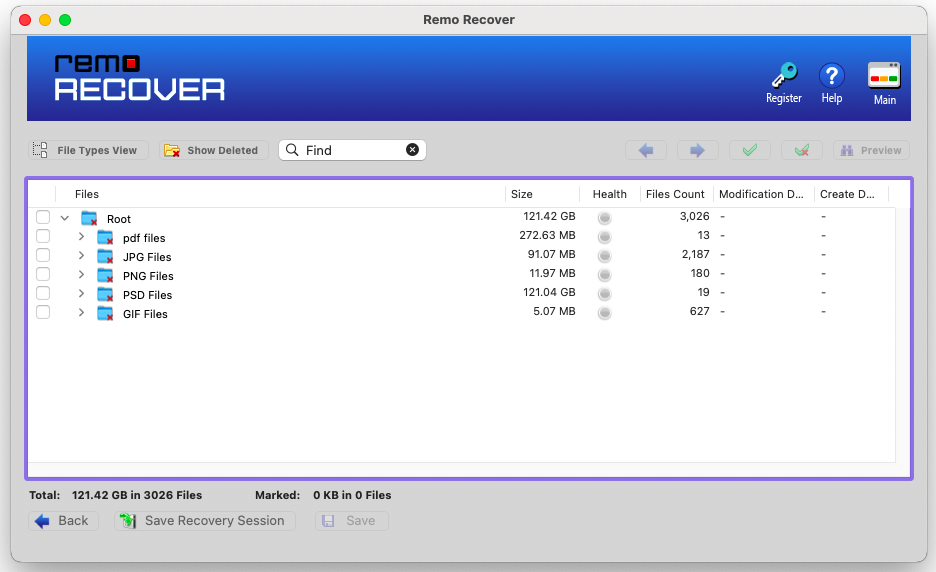Image resolution: width=936 pixels, height=572 pixels.
Task: Sort by Create Date column header
Action: 847,194
